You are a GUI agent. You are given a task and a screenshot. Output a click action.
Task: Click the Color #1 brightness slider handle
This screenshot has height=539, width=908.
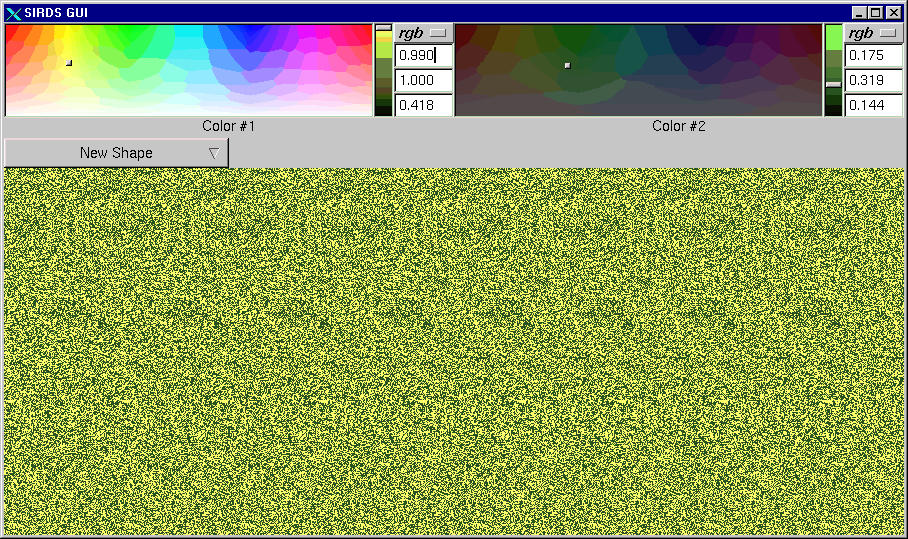coord(383,28)
